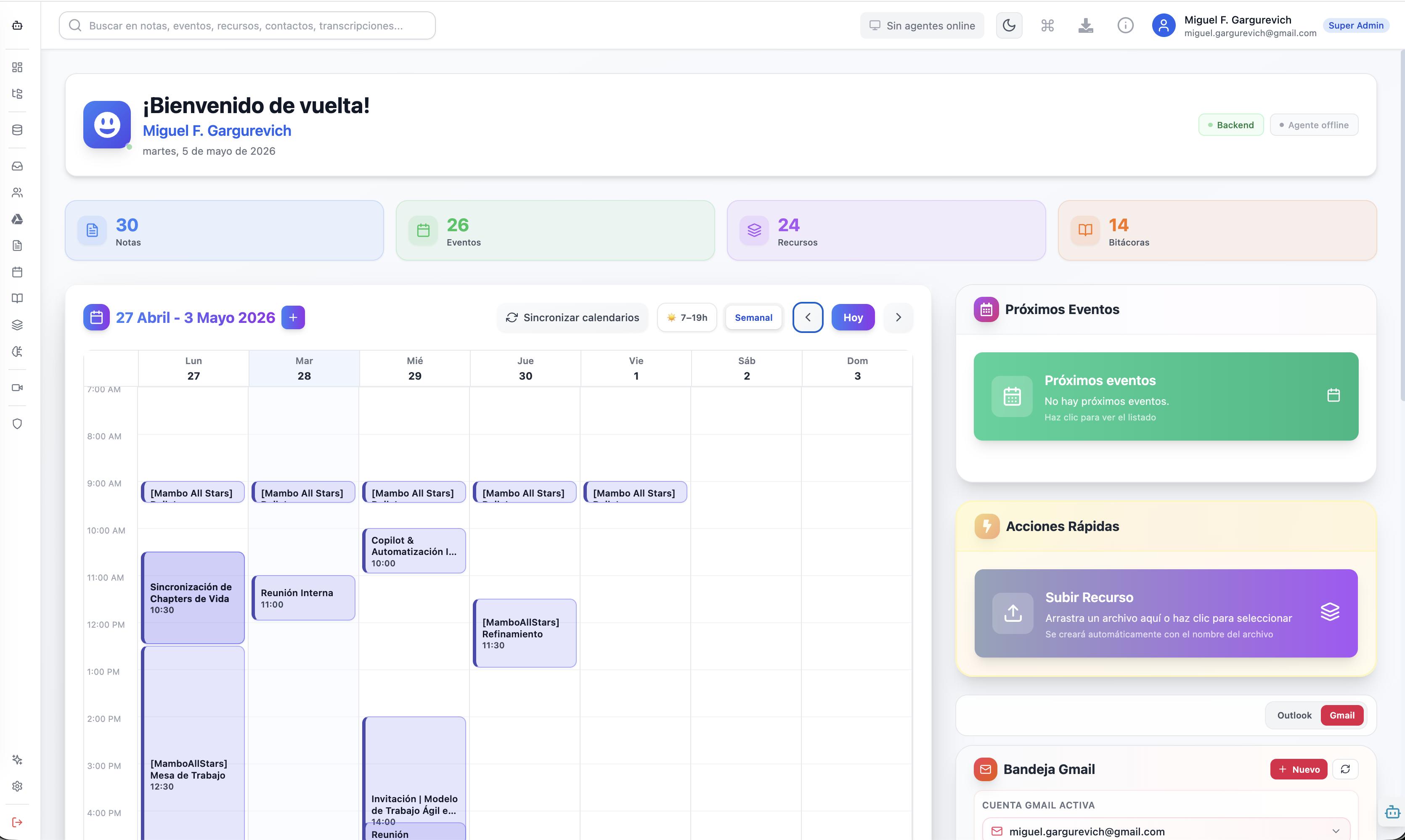This screenshot has height=840, width=1405.
Task: Open the calendar icon in sidebar
Action: [x=17, y=272]
